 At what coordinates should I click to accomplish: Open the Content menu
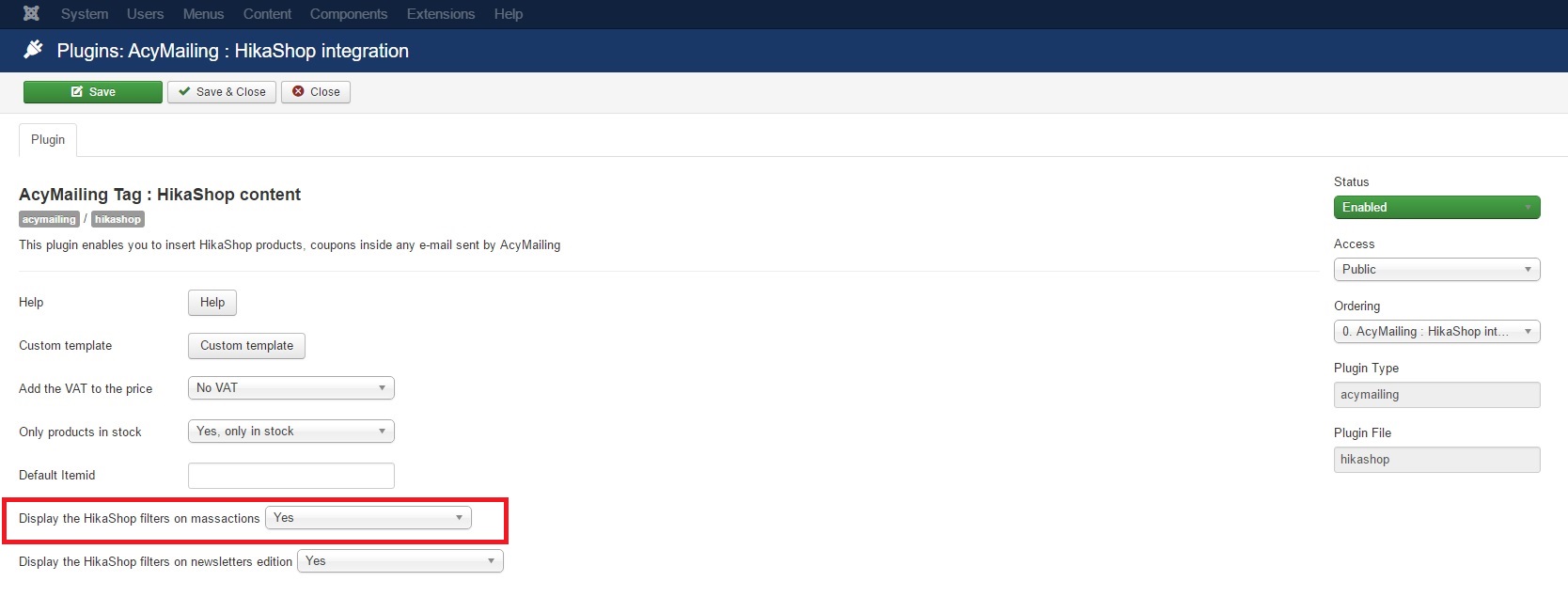click(x=267, y=14)
